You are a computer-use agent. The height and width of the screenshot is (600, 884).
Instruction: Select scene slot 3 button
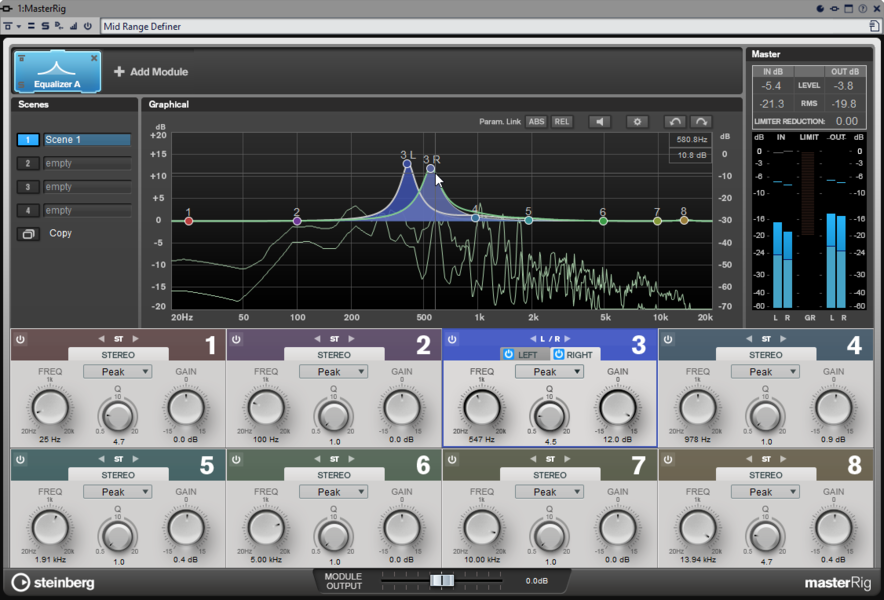[x=28, y=187]
